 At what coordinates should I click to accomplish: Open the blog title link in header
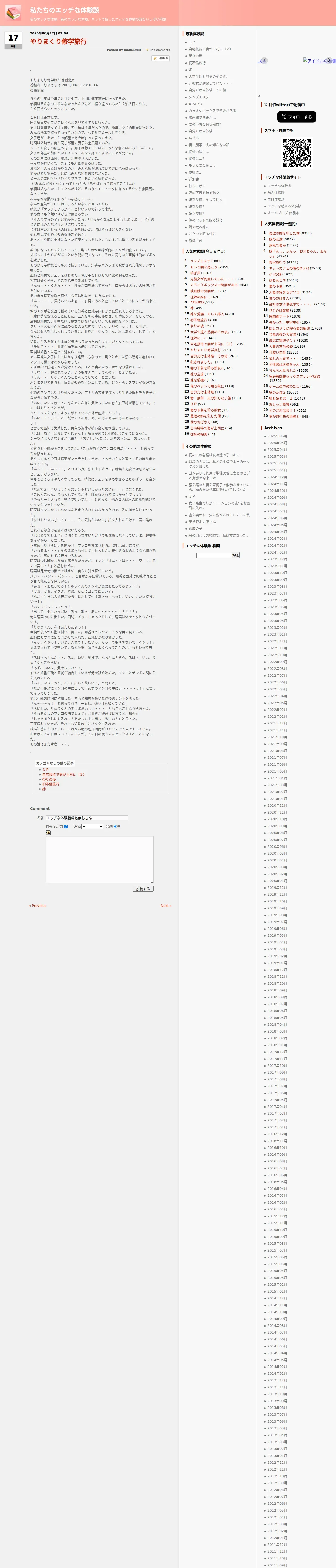[64, 10]
